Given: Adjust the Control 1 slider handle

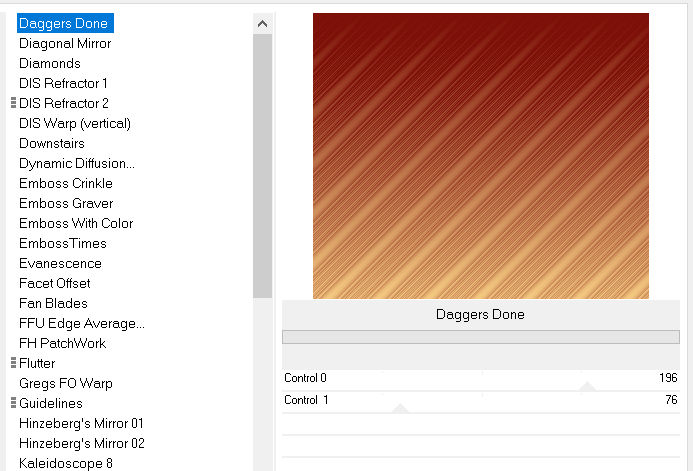Looking at the screenshot, I should click(x=400, y=408).
